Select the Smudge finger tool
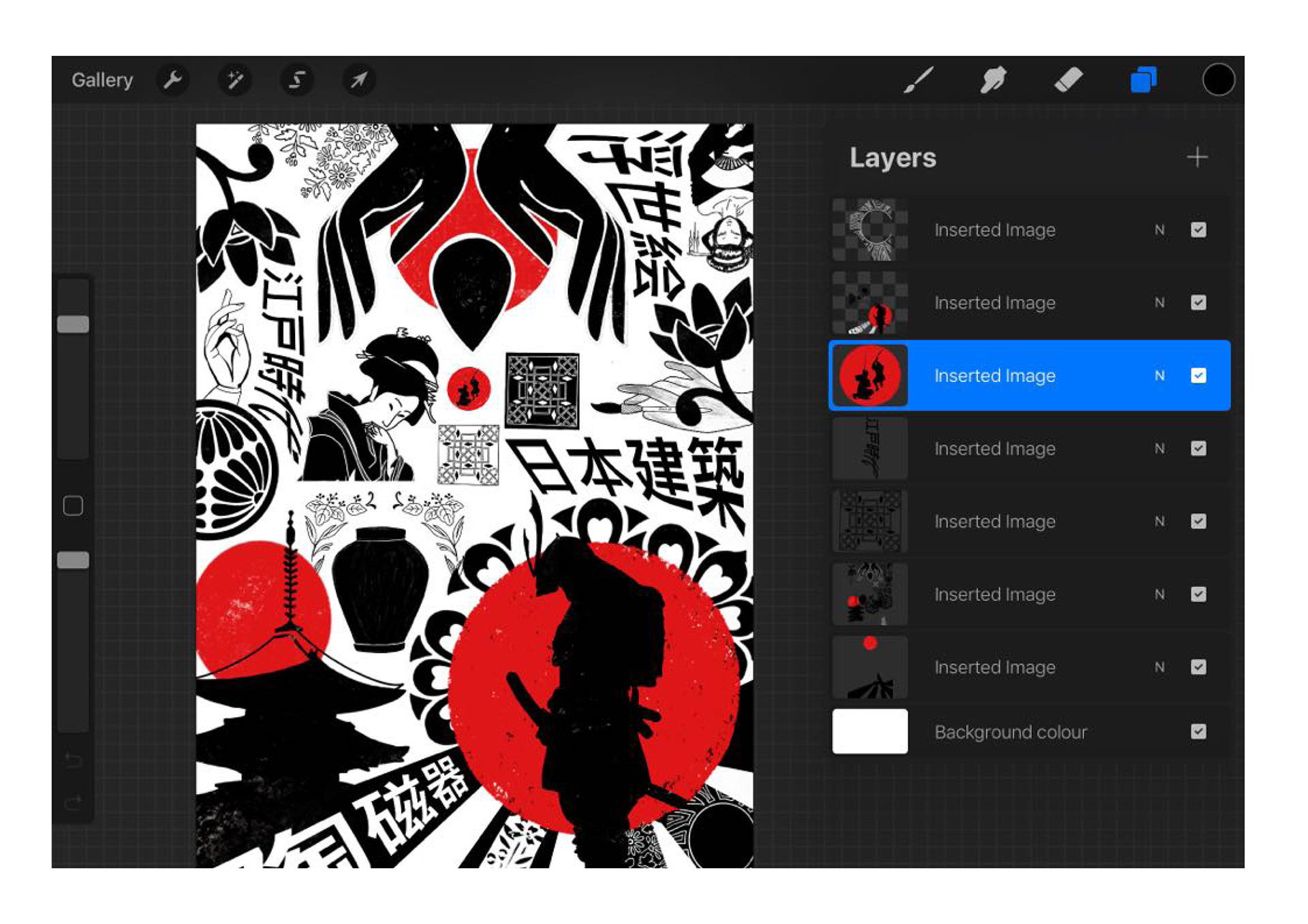The image size is (1308, 924). (x=993, y=80)
